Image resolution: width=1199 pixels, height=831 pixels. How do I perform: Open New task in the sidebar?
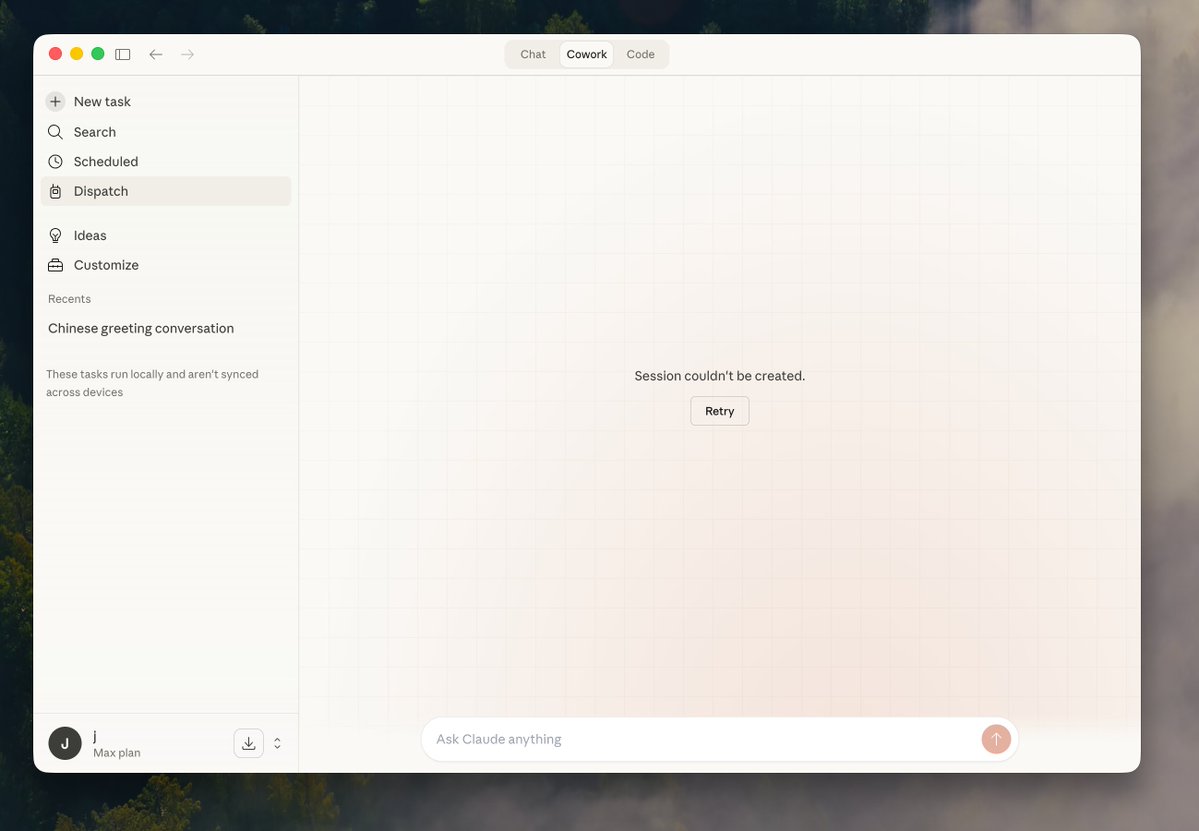click(x=166, y=102)
